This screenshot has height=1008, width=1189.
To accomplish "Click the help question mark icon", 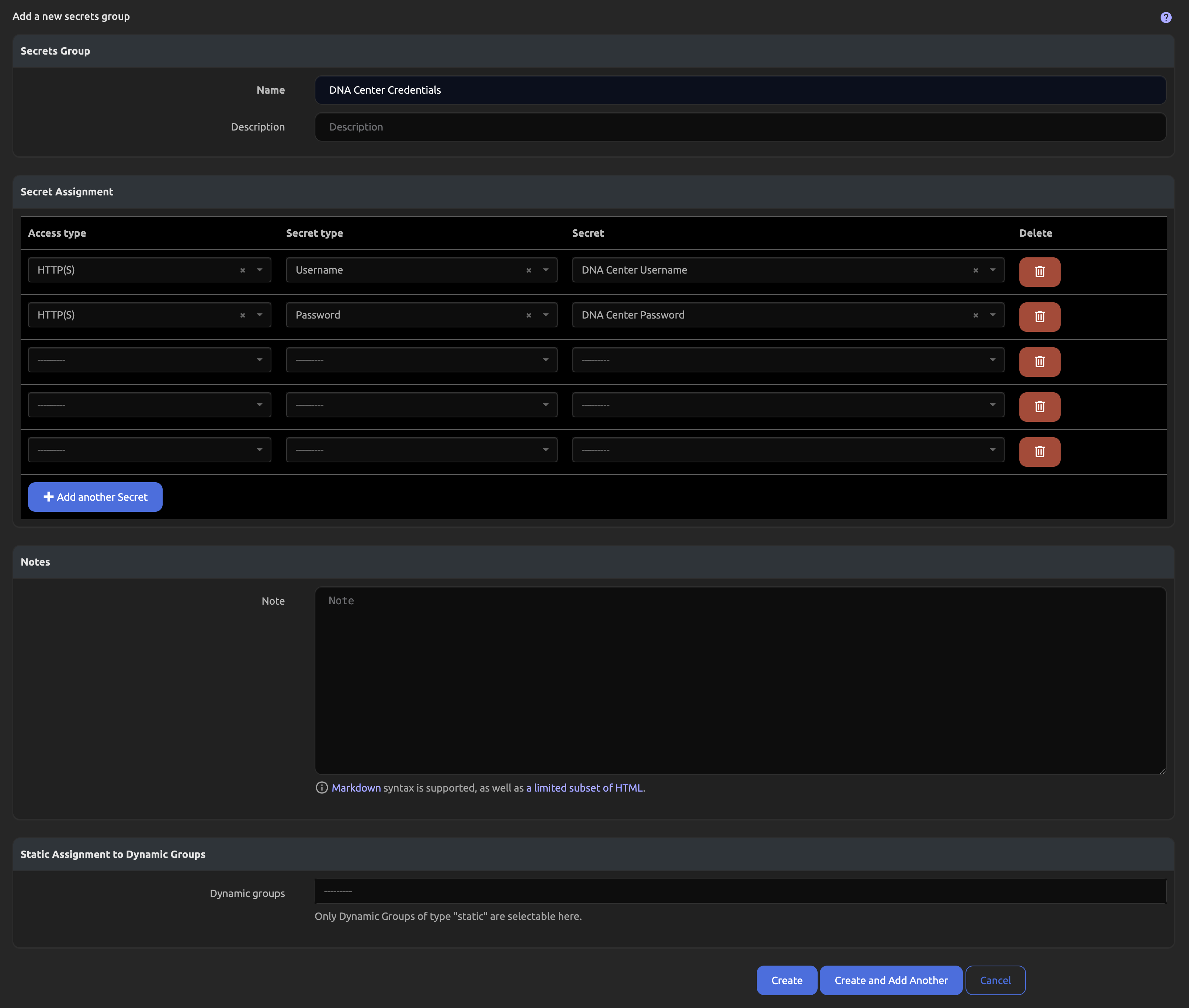I will tap(1165, 17).
